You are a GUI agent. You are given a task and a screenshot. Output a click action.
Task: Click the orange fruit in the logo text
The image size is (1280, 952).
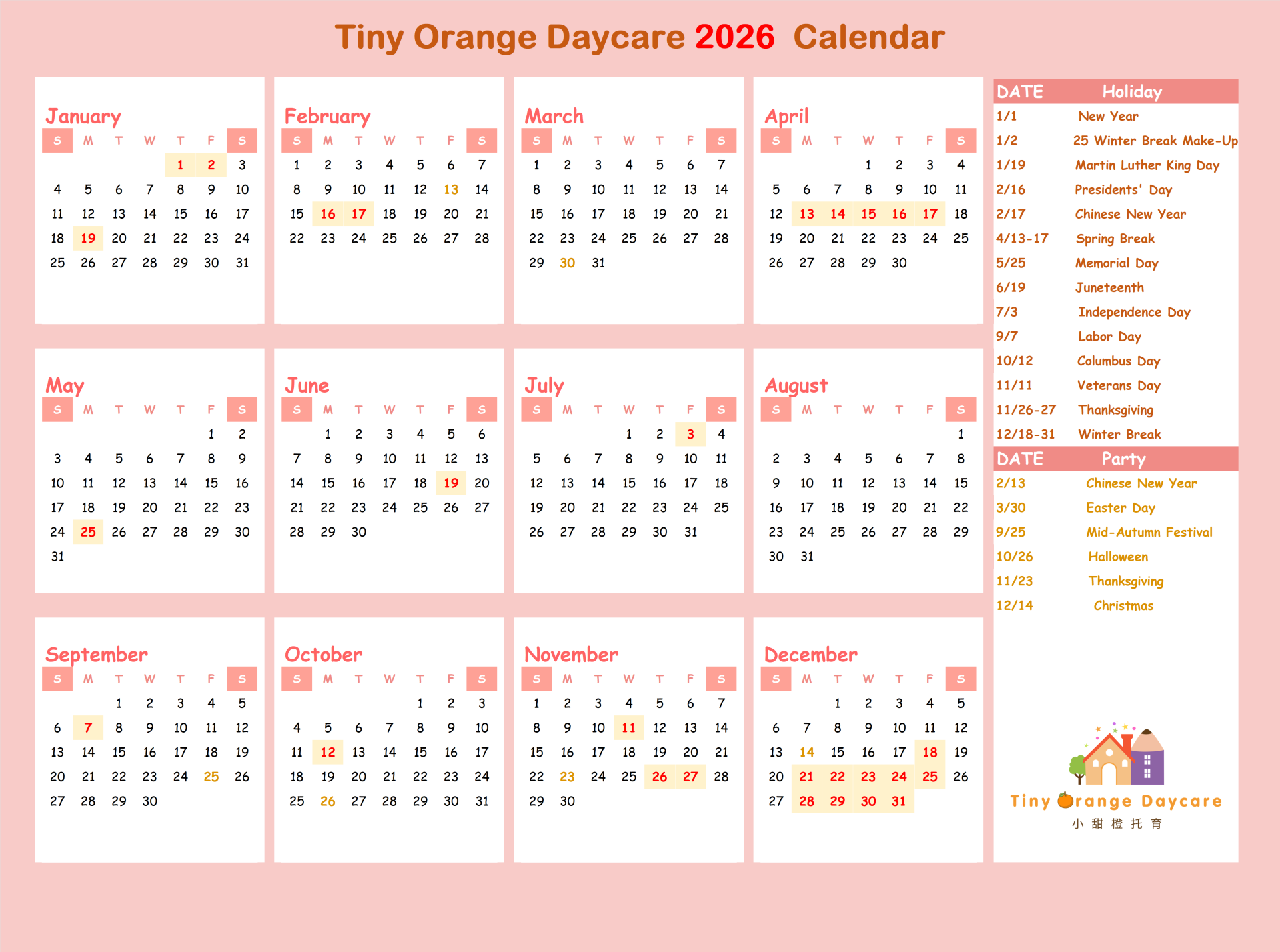(x=1065, y=800)
